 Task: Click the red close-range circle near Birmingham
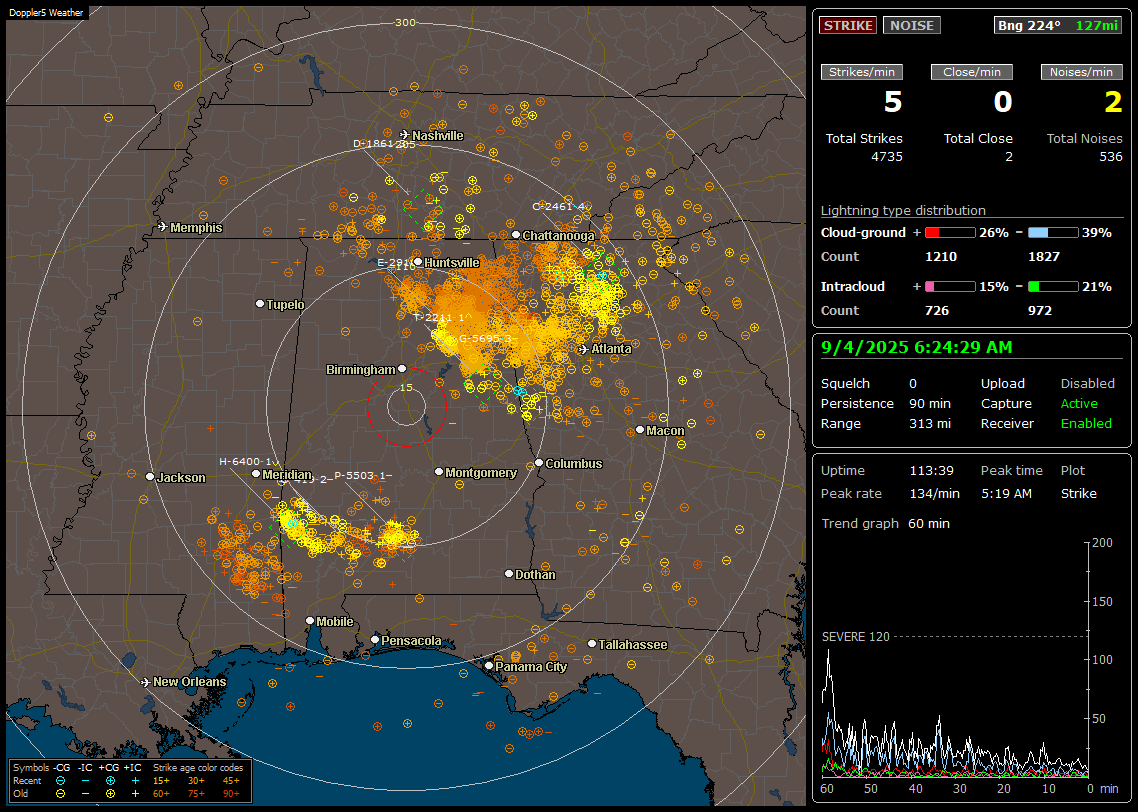click(406, 406)
